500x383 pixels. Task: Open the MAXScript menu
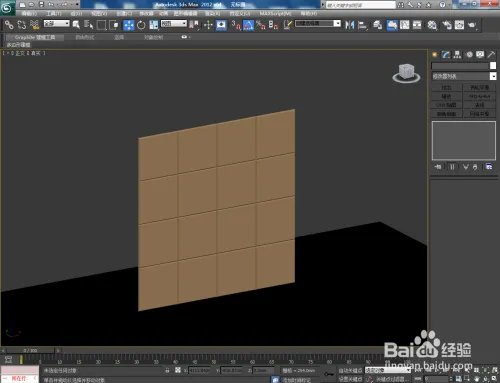click(275, 14)
